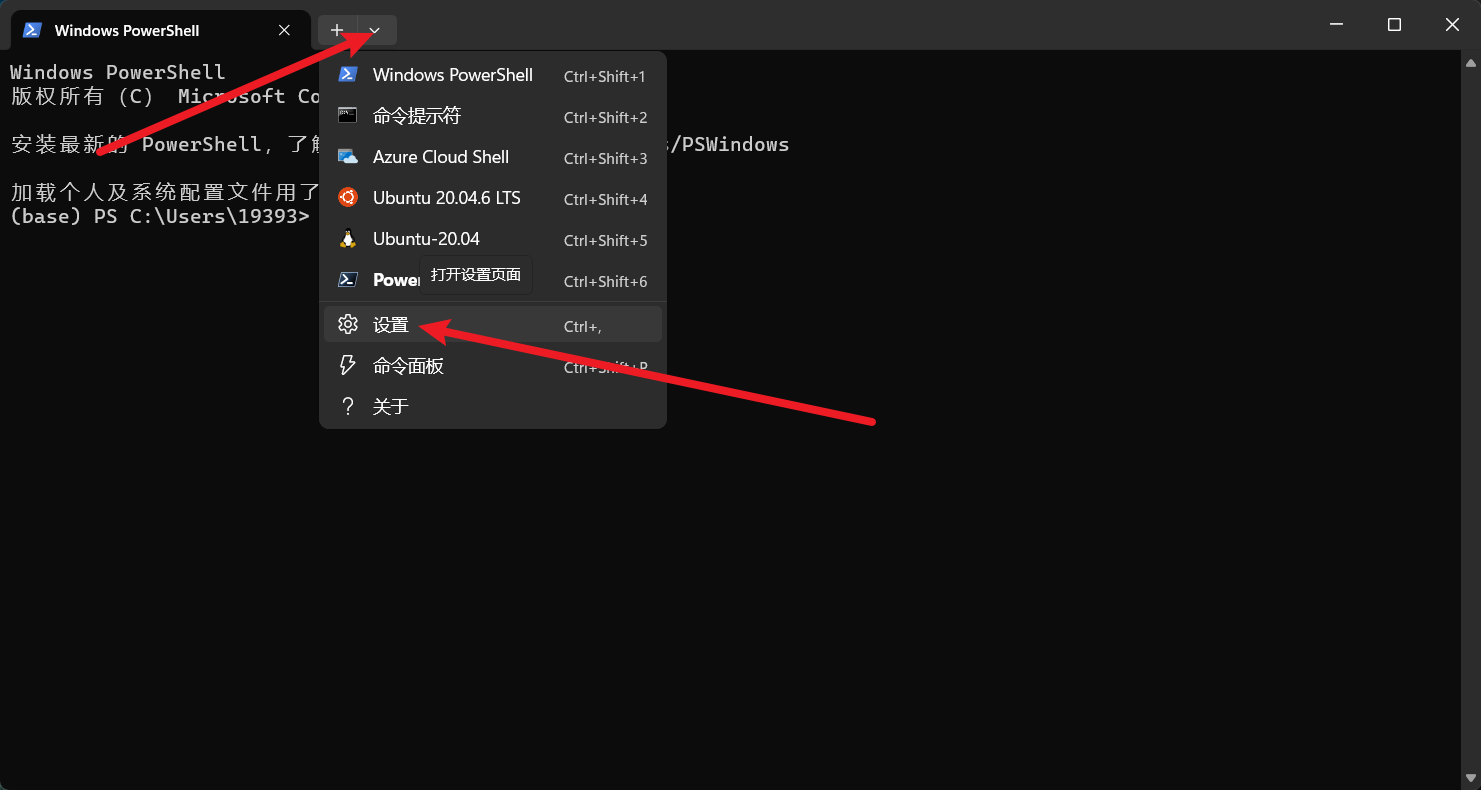1481x790 pixels.
Task: Click the 打开设置页面 tooltip
Action: click(x=476, y=275)
